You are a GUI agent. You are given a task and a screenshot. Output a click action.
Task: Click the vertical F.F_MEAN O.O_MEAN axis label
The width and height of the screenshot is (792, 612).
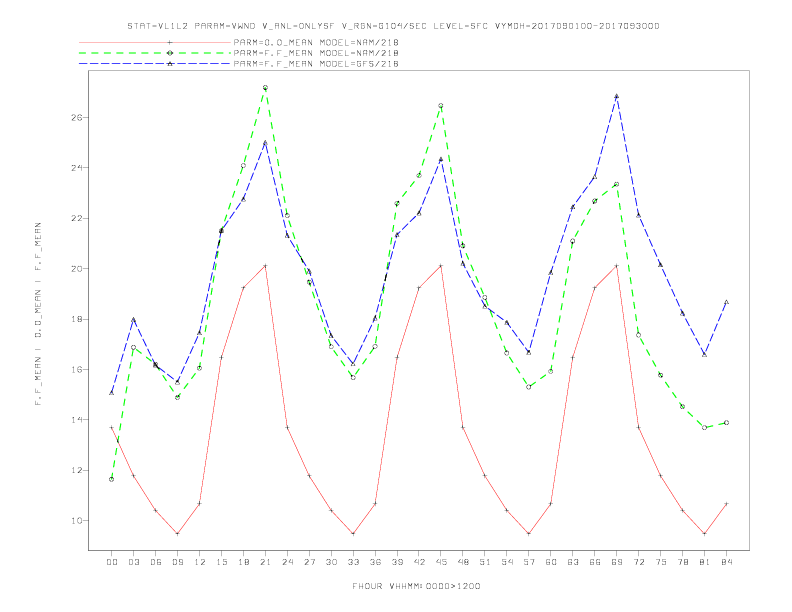tap(38, 314)
